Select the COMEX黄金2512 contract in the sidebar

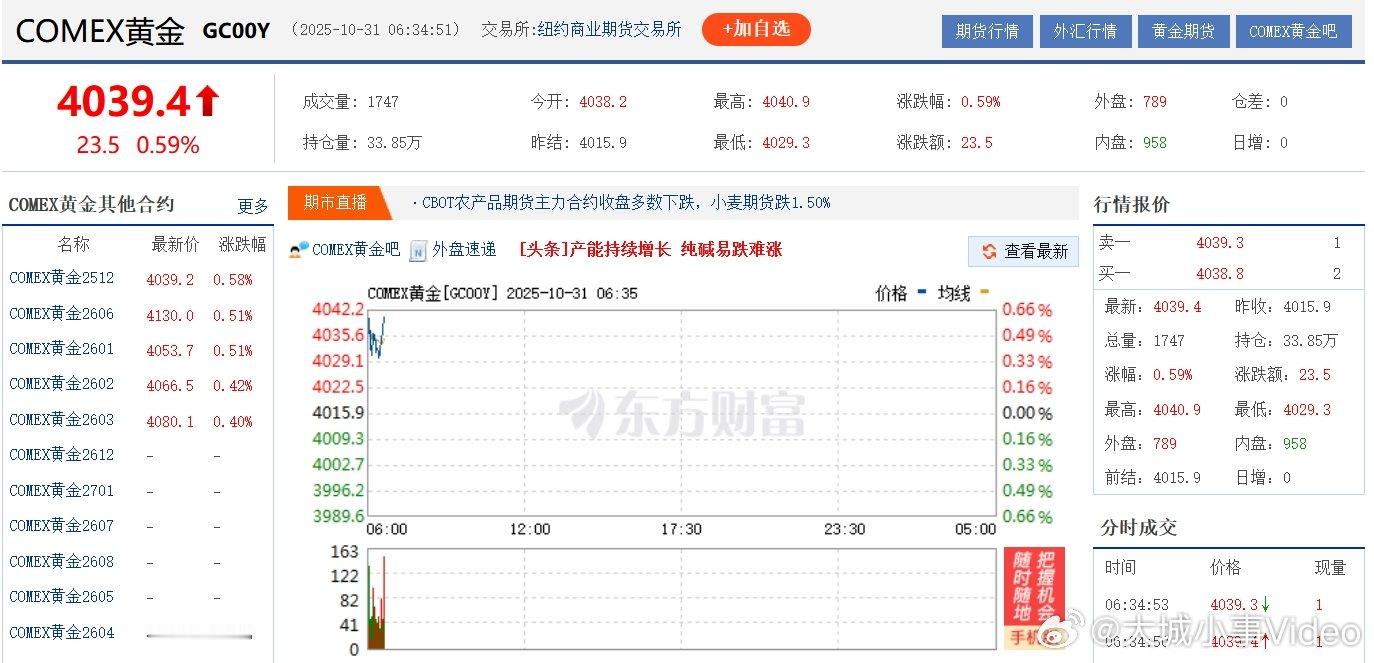(x=61, y=278)
